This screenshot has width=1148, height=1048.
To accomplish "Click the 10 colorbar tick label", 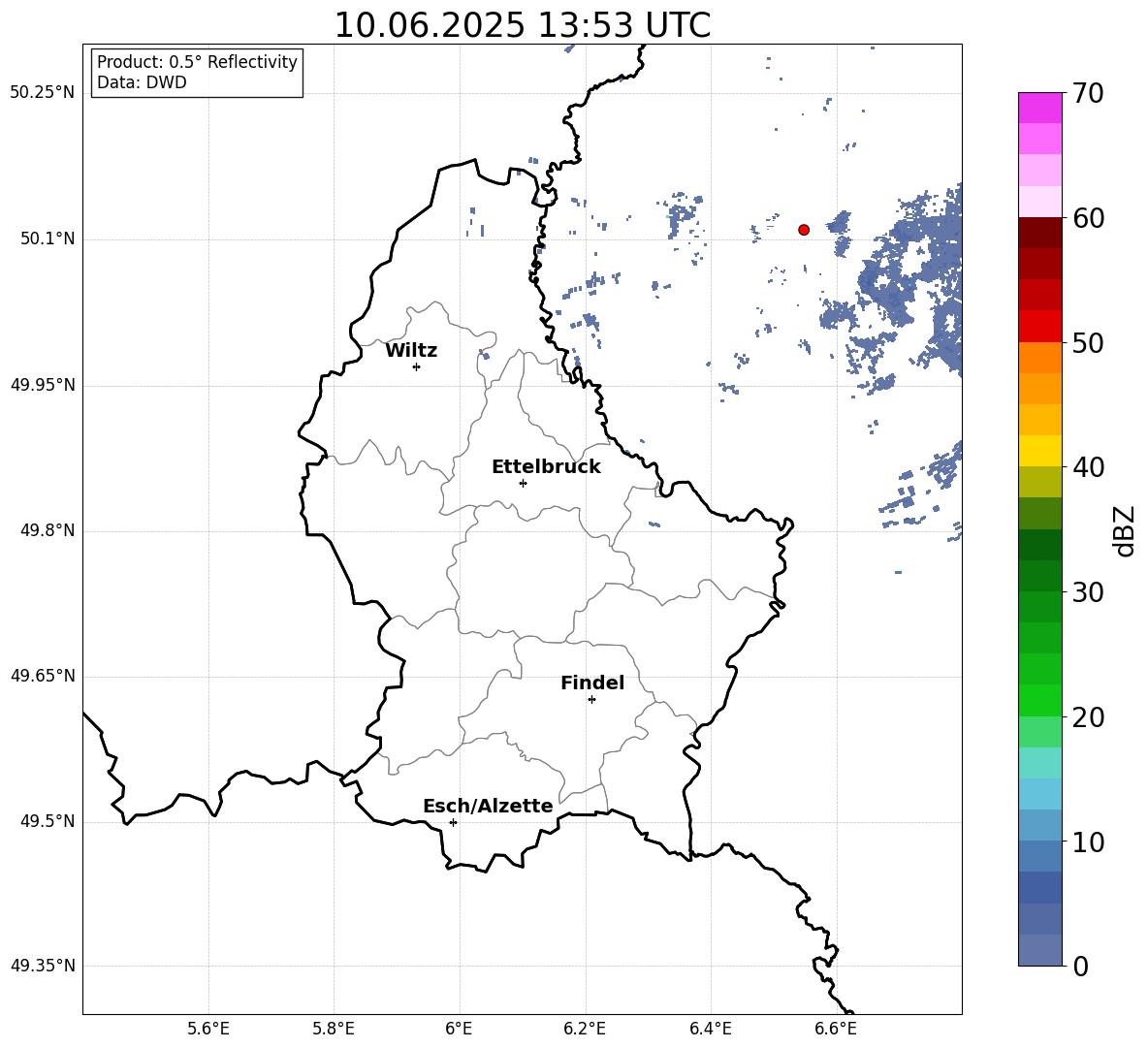I will point(1088,842).
